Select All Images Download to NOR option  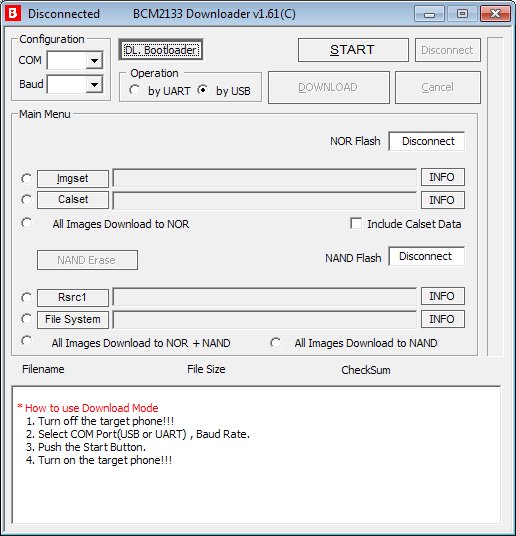[x=26, y=223]
